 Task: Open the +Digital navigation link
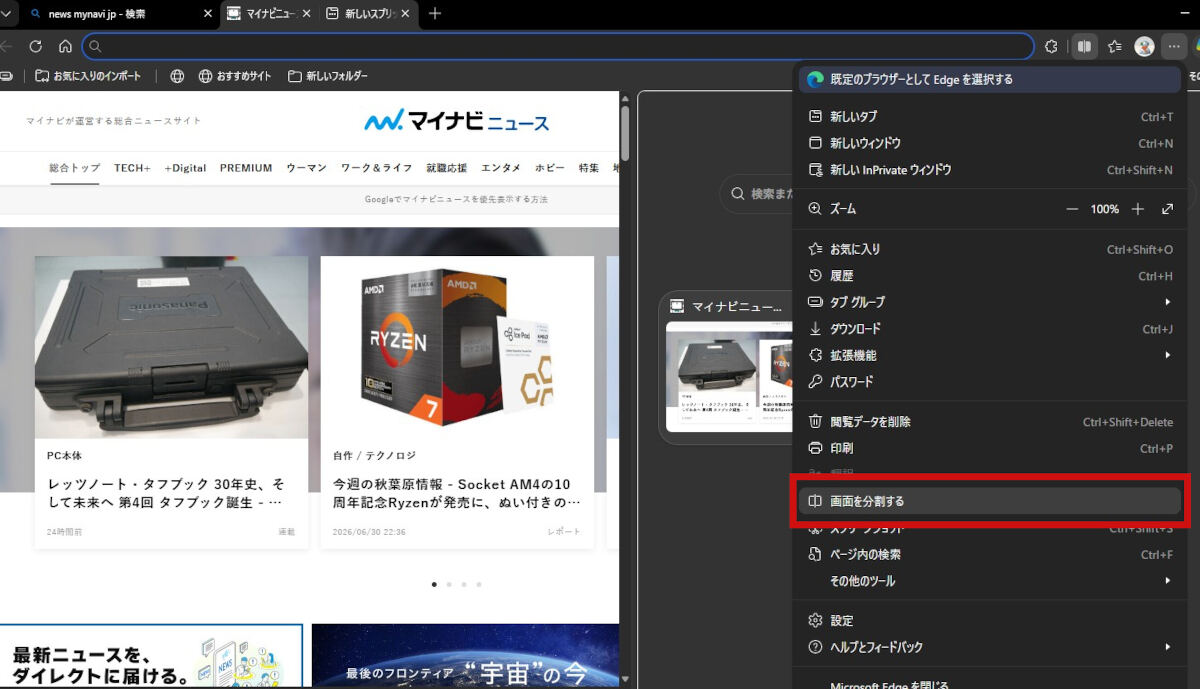pos(185,168)
